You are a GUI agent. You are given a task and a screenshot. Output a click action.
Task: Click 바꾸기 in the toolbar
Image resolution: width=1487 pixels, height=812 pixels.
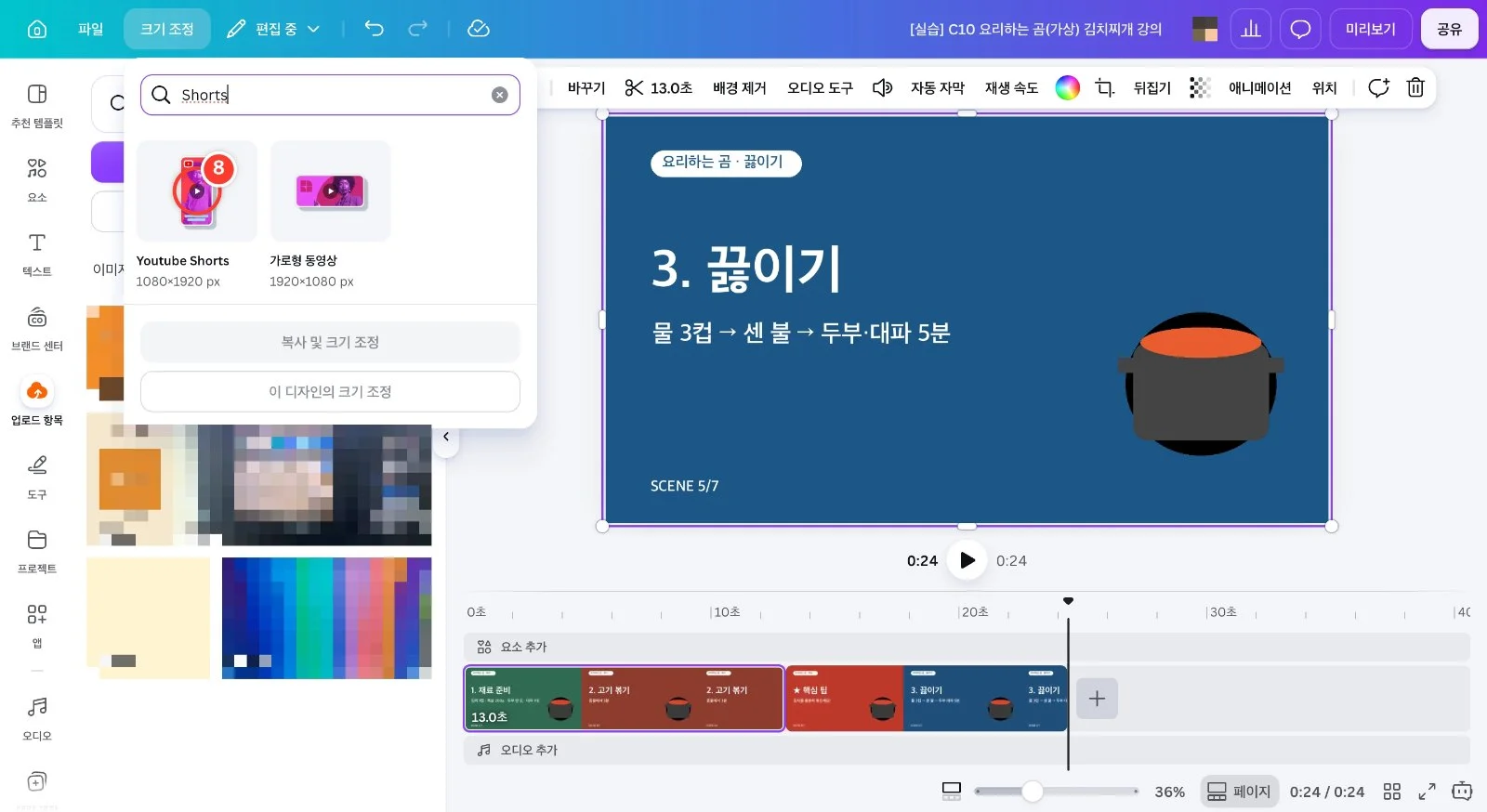tap(586, 87)
